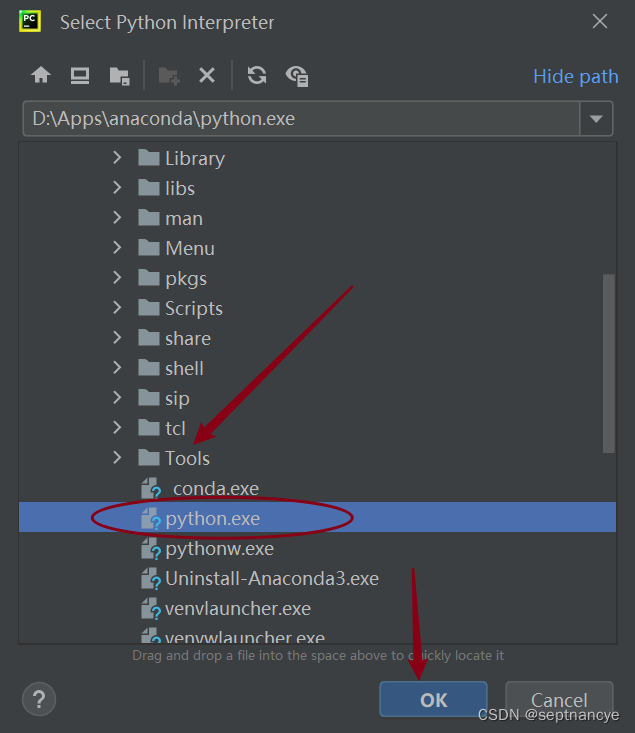Viewport: 635px width, 733px height.
Task: Expand the Library folder
Action: (117, 158)
